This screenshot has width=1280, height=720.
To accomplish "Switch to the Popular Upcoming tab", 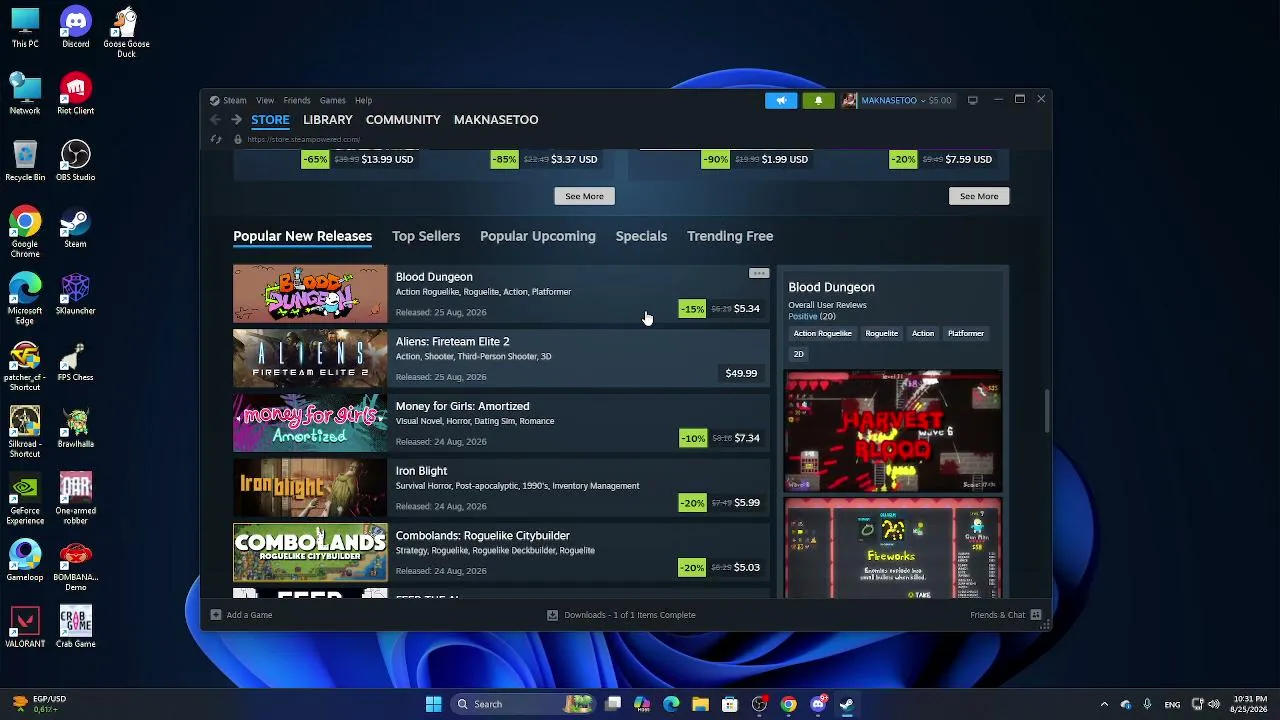I will point(538,236).
